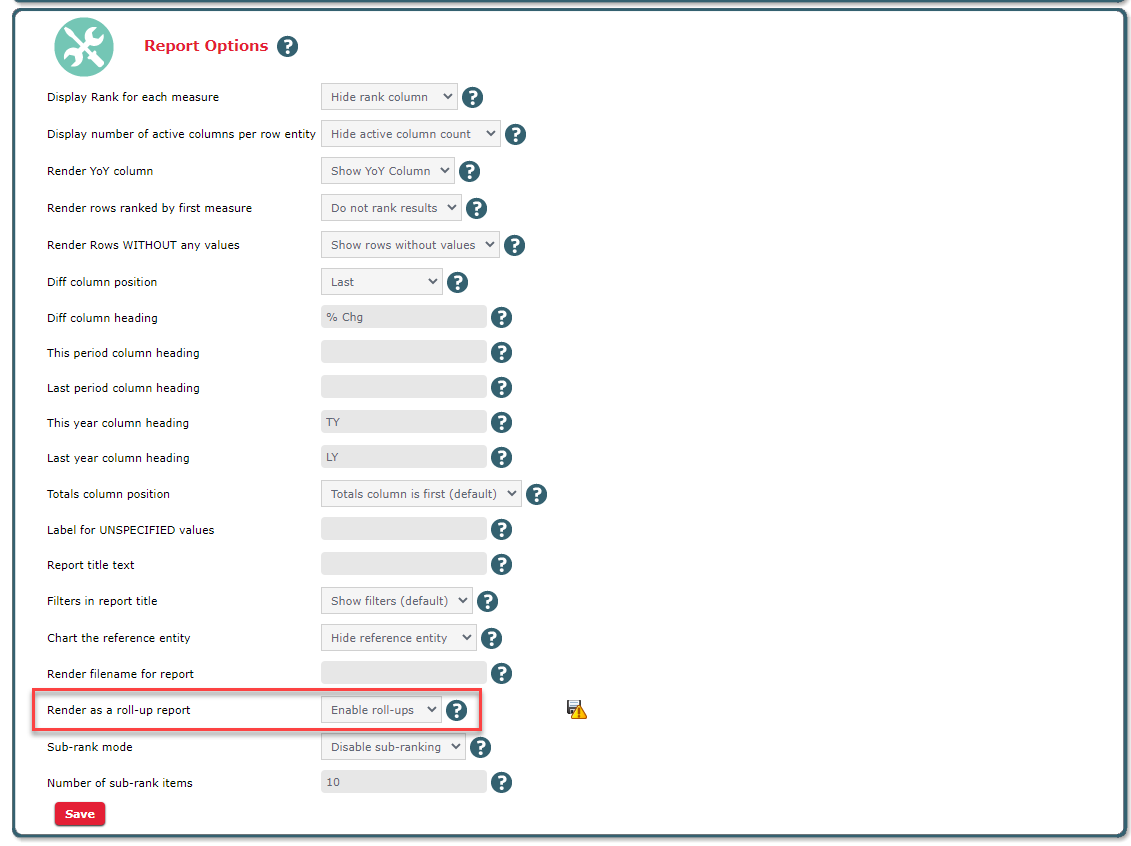Click the Diff column heading text field
Image resolution: width=1131 pixels, height=846 pixels.
(x=403, y=318)
